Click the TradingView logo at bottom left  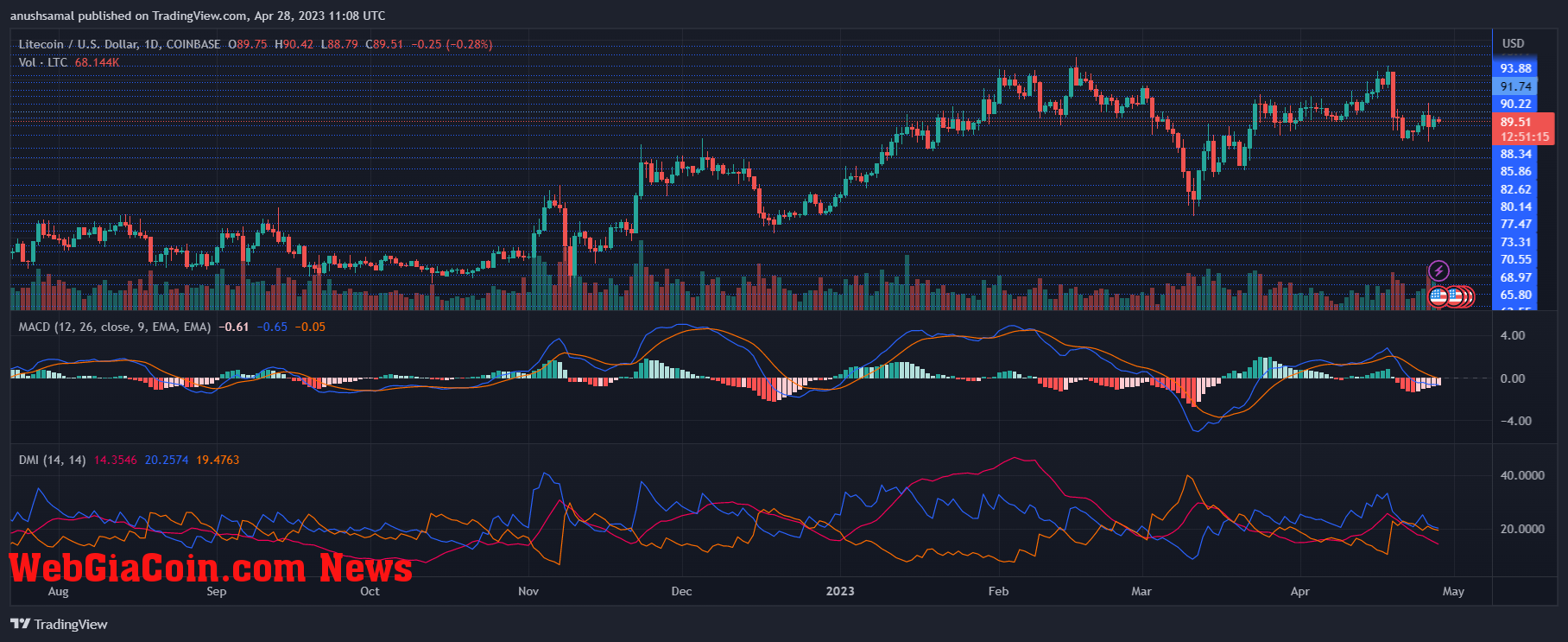tap(59, 624)
